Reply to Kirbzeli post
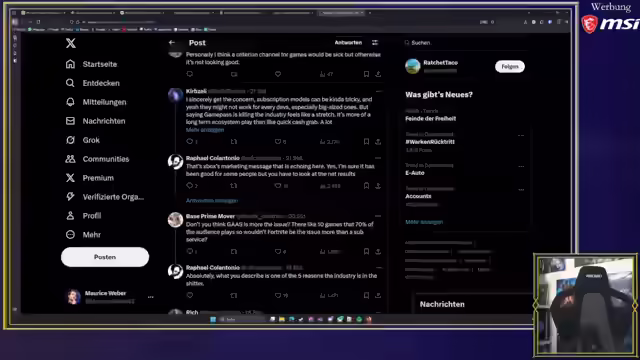The image size is (640, 360). [190, 142]
